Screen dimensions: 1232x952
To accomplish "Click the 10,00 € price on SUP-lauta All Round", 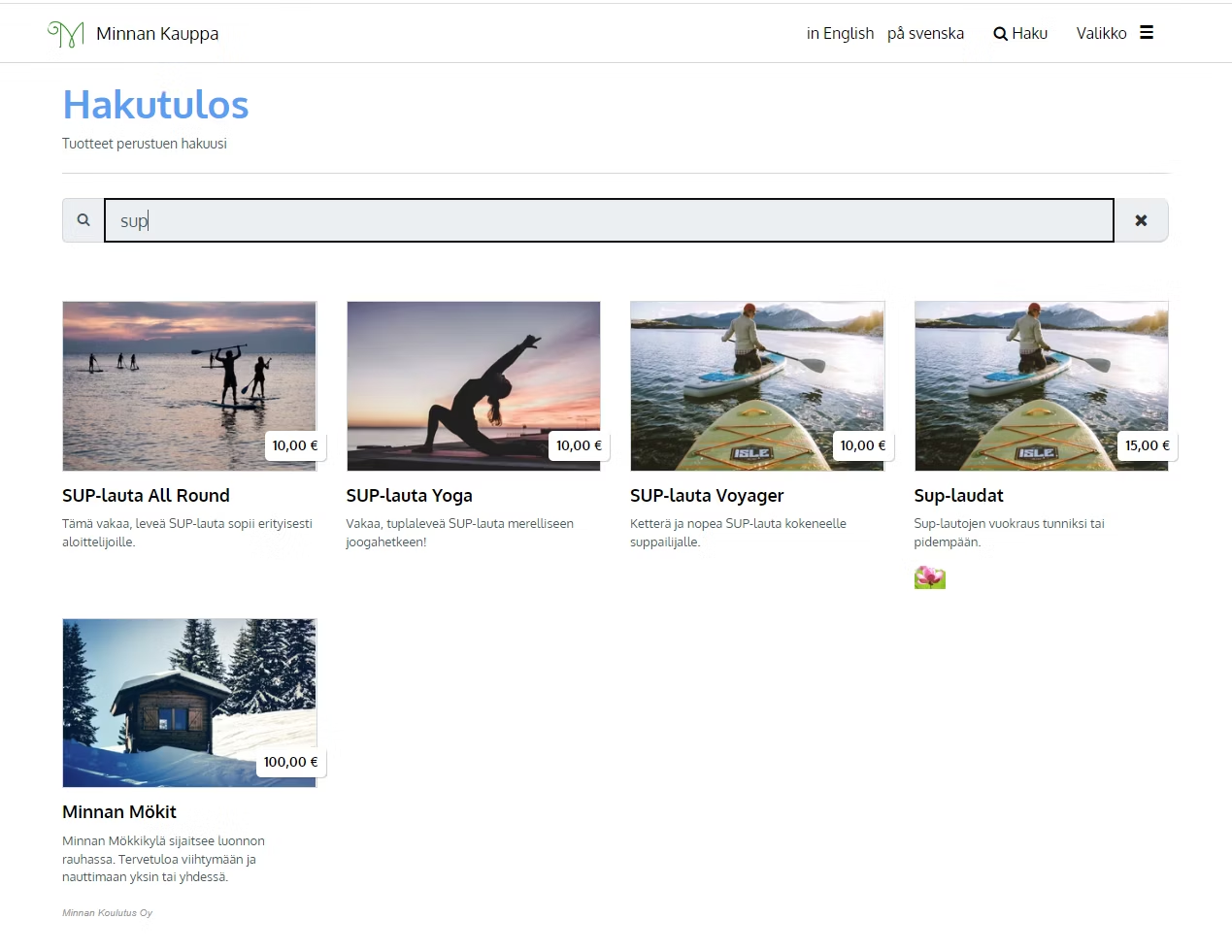I will click(295, 445).
